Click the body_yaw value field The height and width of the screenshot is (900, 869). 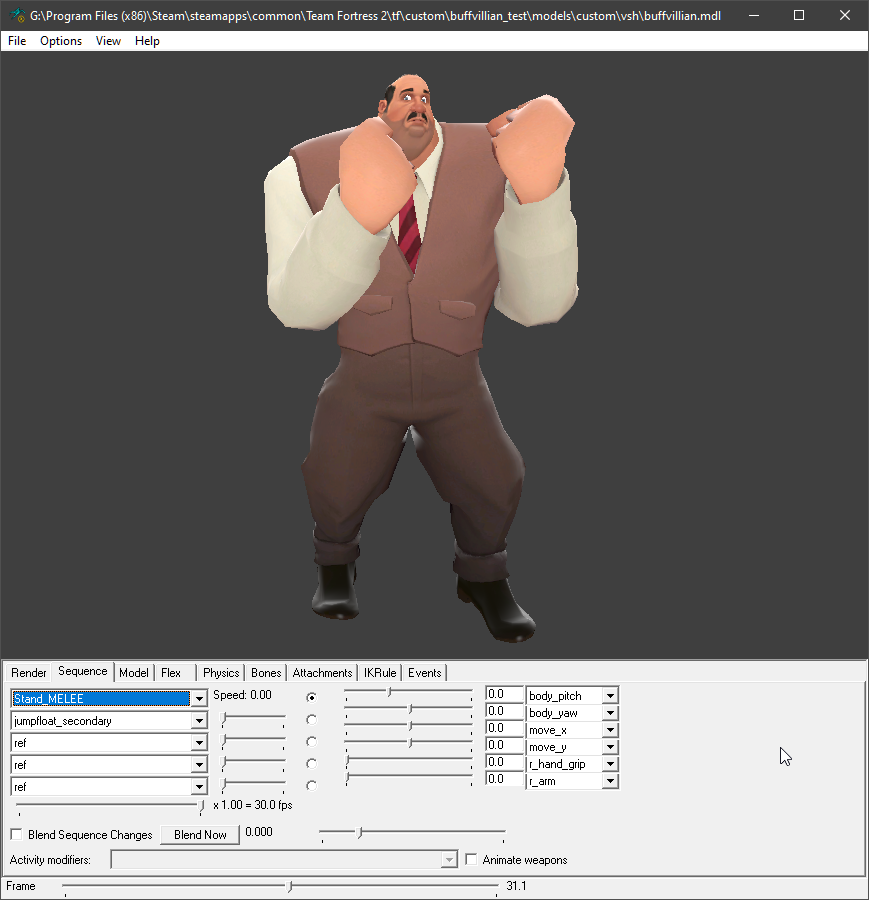pos(504,711)
